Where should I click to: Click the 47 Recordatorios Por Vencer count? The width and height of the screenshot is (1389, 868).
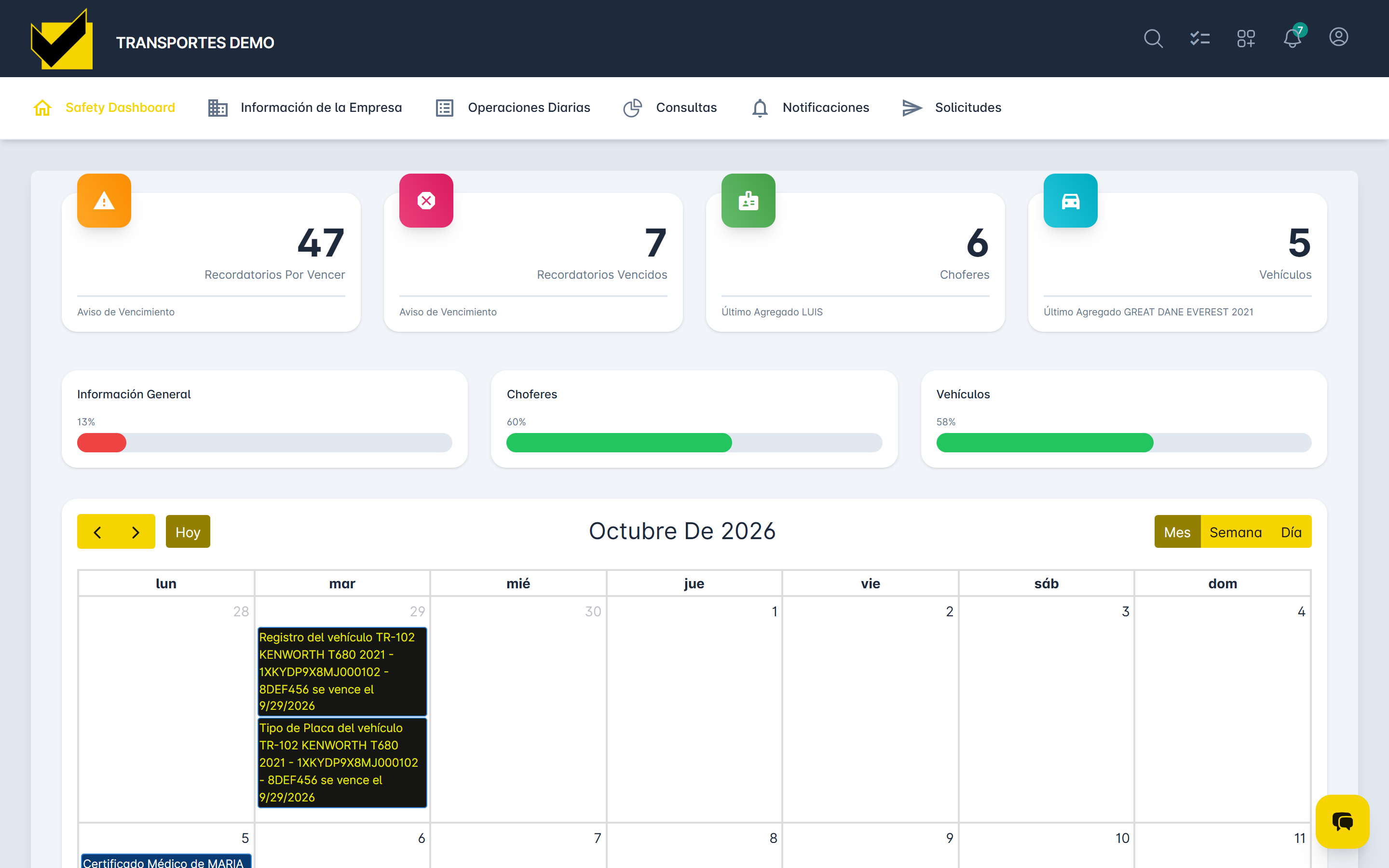tap(321, 243)
